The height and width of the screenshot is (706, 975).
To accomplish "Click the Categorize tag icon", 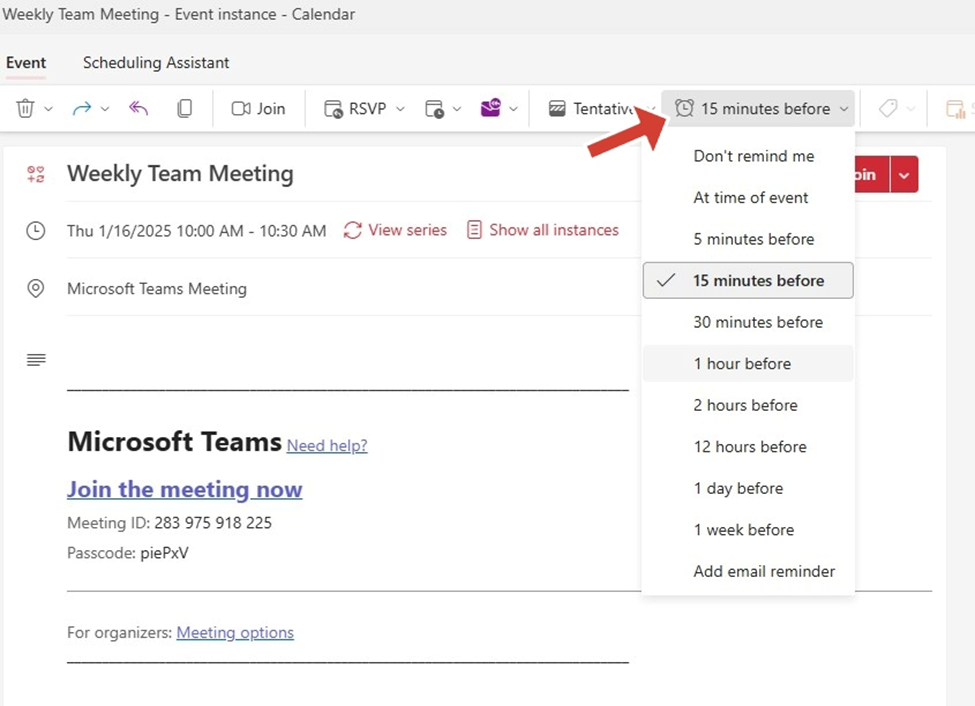I will (888, 109).
